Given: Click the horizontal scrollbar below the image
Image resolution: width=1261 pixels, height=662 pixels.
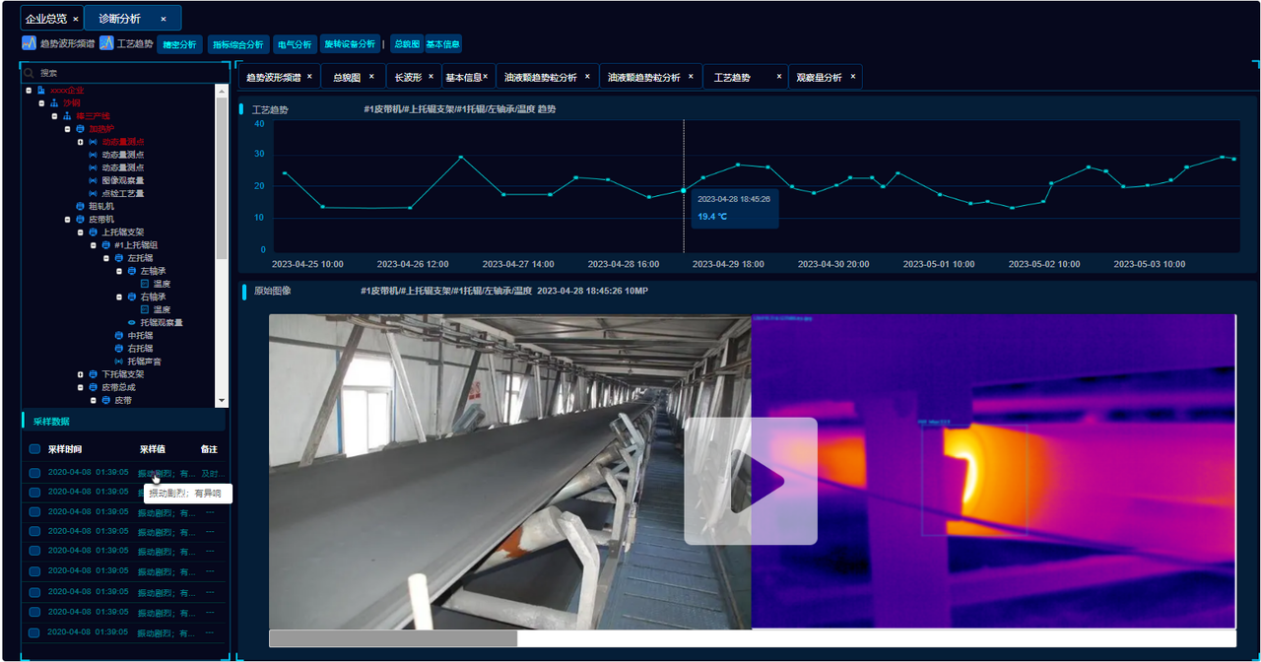Looking at the screenshot, I should [x=752, y=638].
